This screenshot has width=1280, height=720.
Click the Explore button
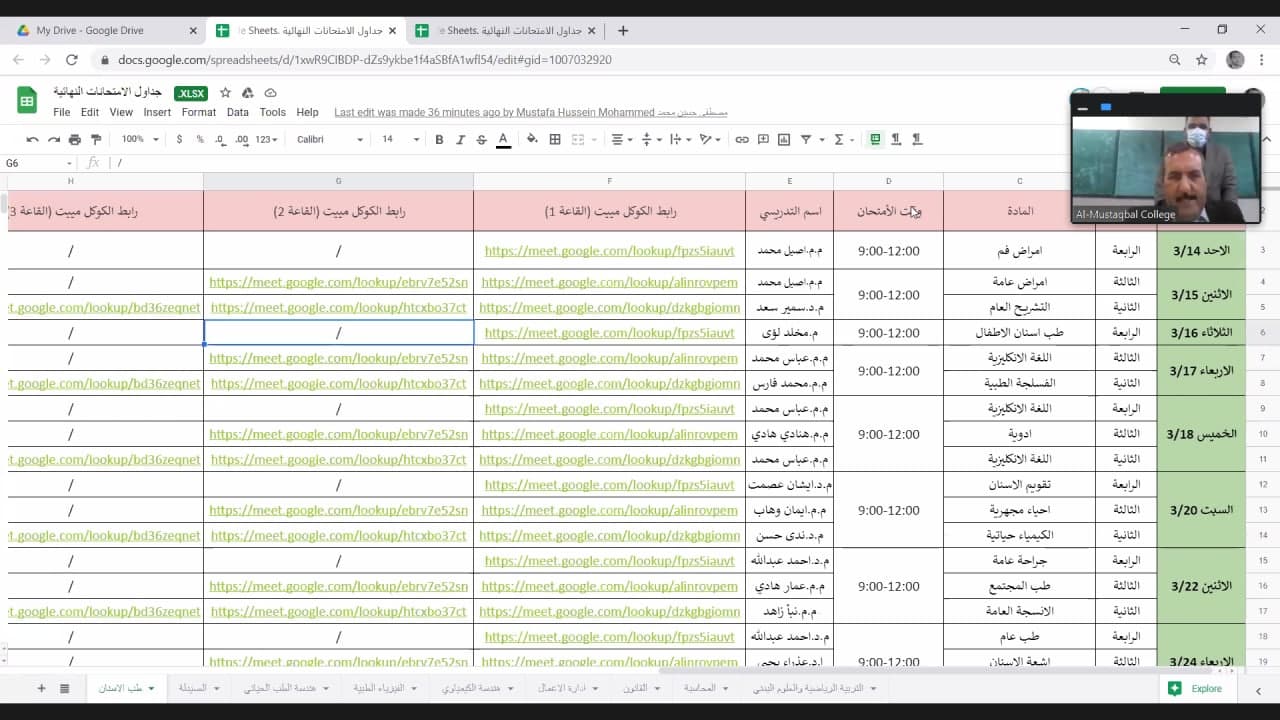pos(1196,688)
